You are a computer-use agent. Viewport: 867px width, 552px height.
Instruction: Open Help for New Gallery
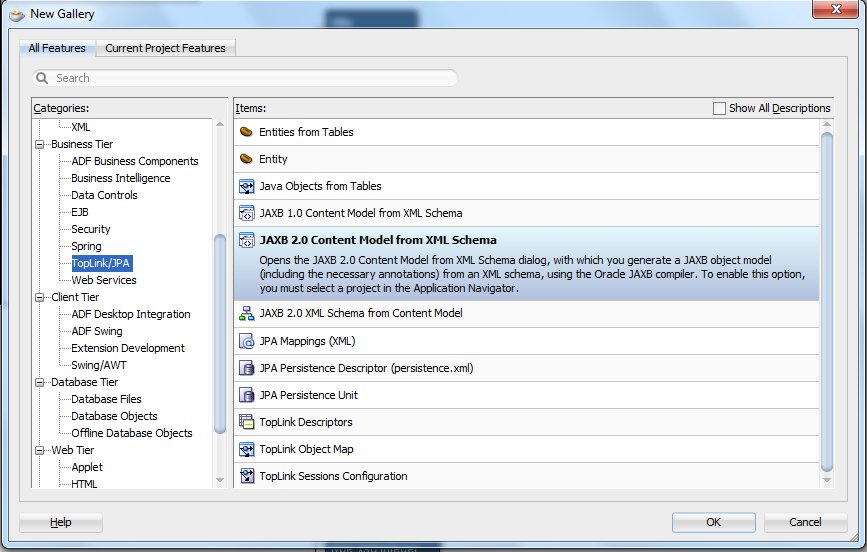(61, 522)
